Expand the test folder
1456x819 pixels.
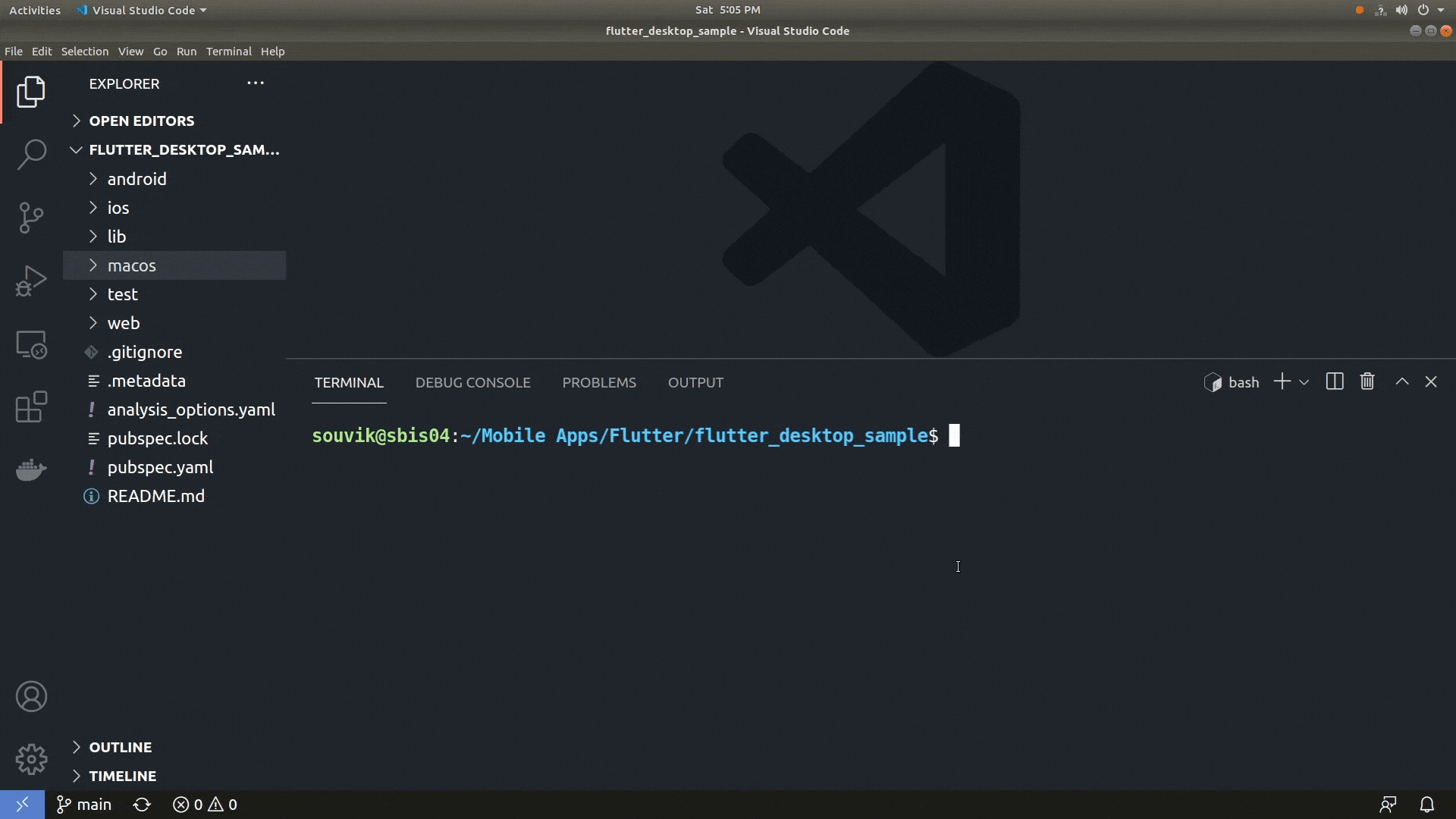[x=174, y=294]
